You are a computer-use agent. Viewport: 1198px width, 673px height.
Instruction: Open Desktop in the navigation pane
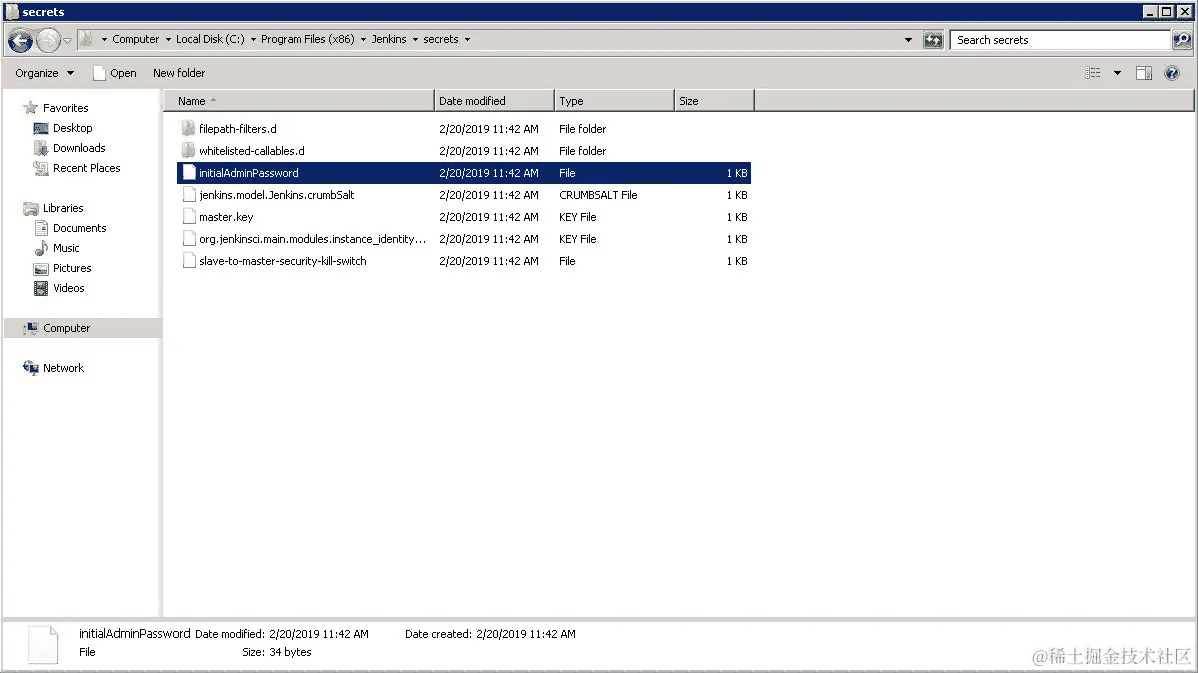point(73,128)
